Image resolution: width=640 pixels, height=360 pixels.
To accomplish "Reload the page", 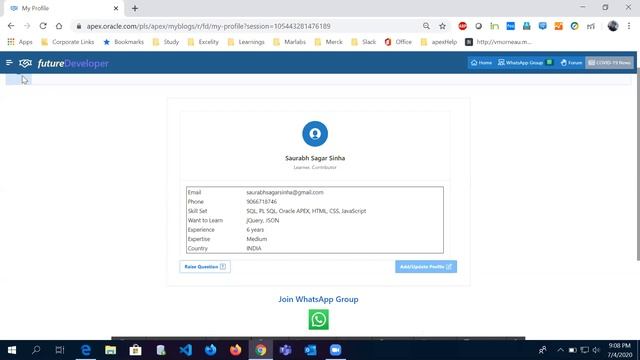I will pos(43,26).
